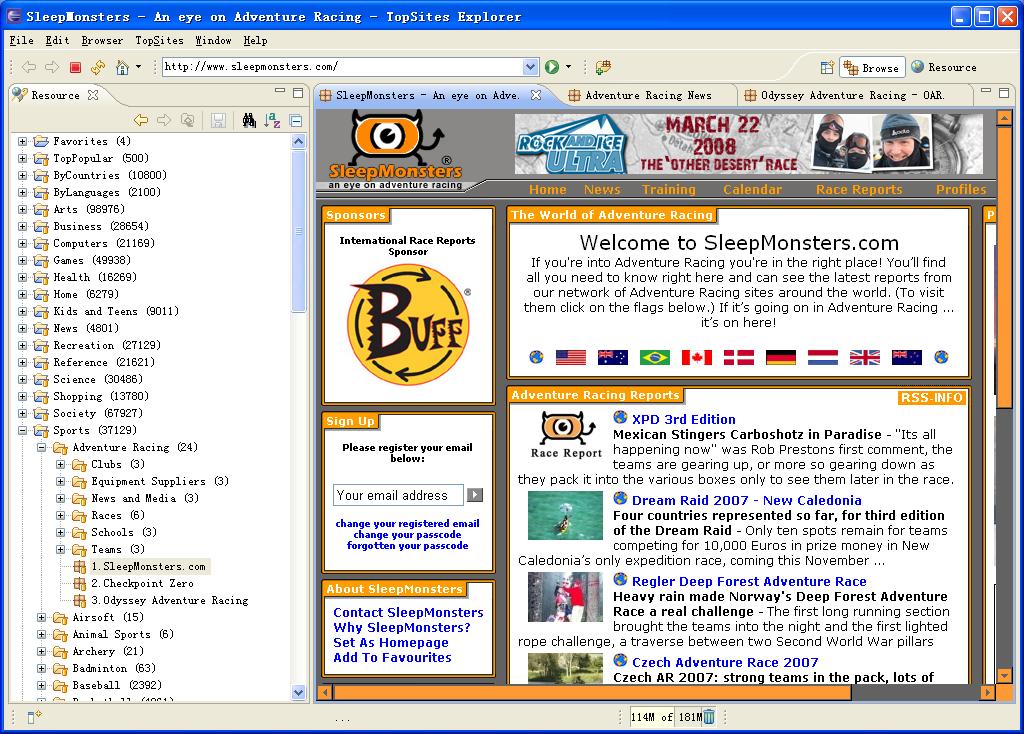Click the email address input field

tap(398, 495)
